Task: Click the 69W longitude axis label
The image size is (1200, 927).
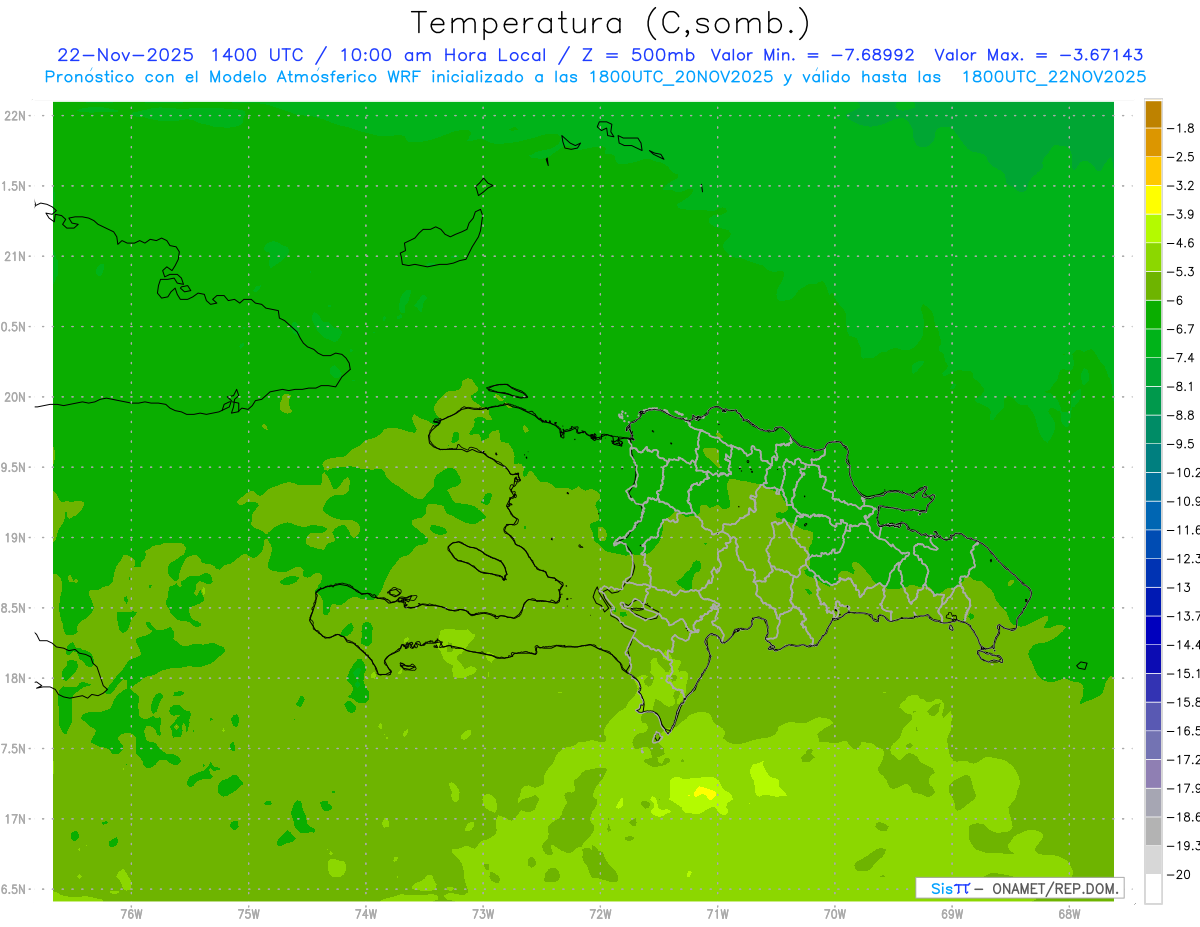Action: (952, 914)
